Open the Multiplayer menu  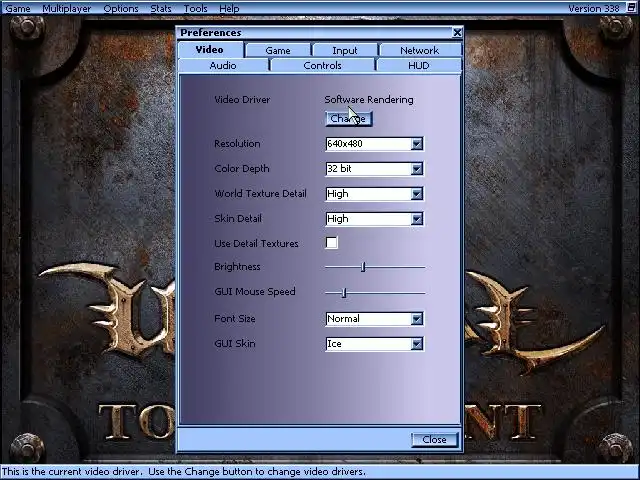click(x=67, y=8)
